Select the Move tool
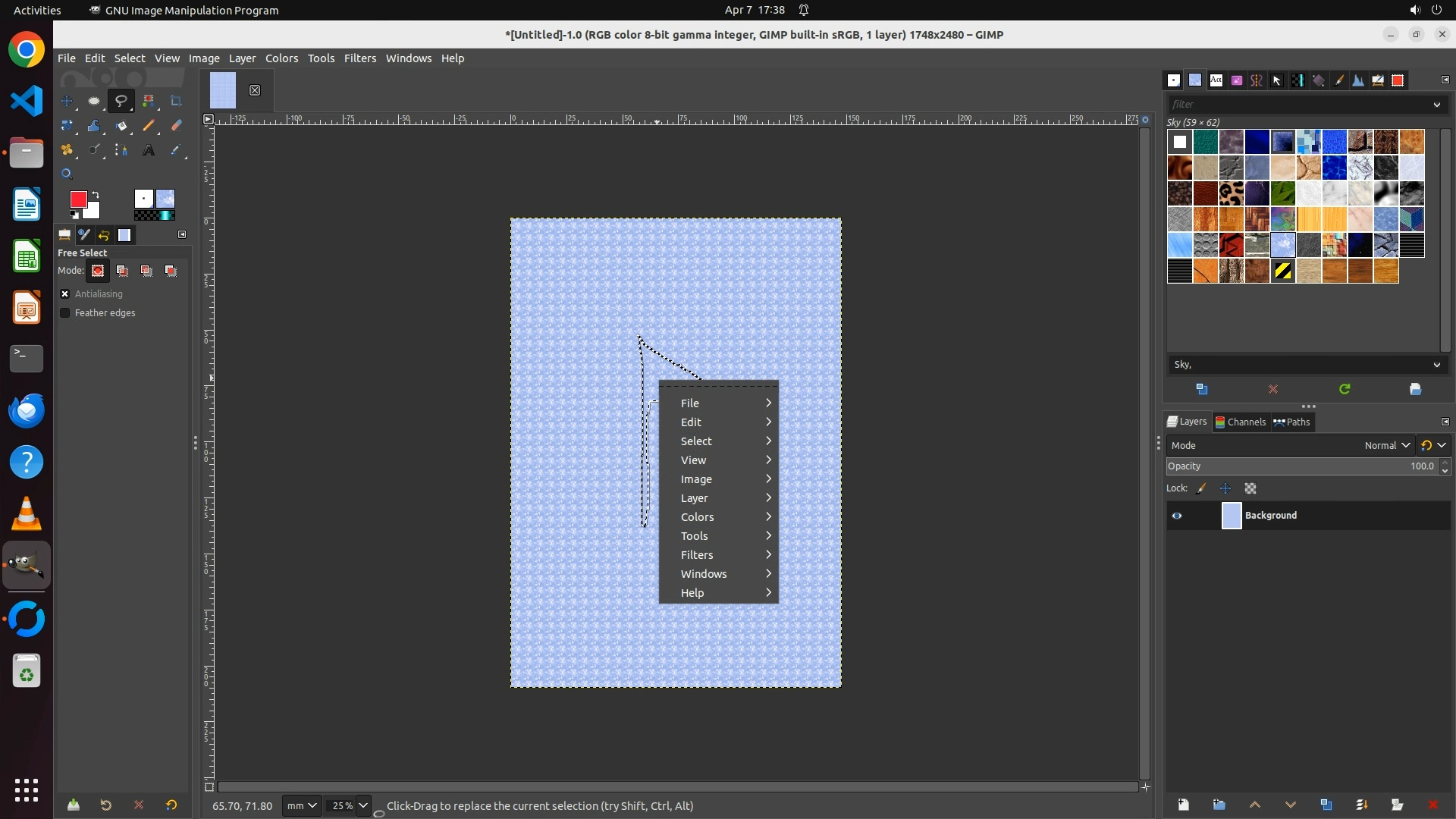This screenshot has height=819, width=1456. [67, 101]
